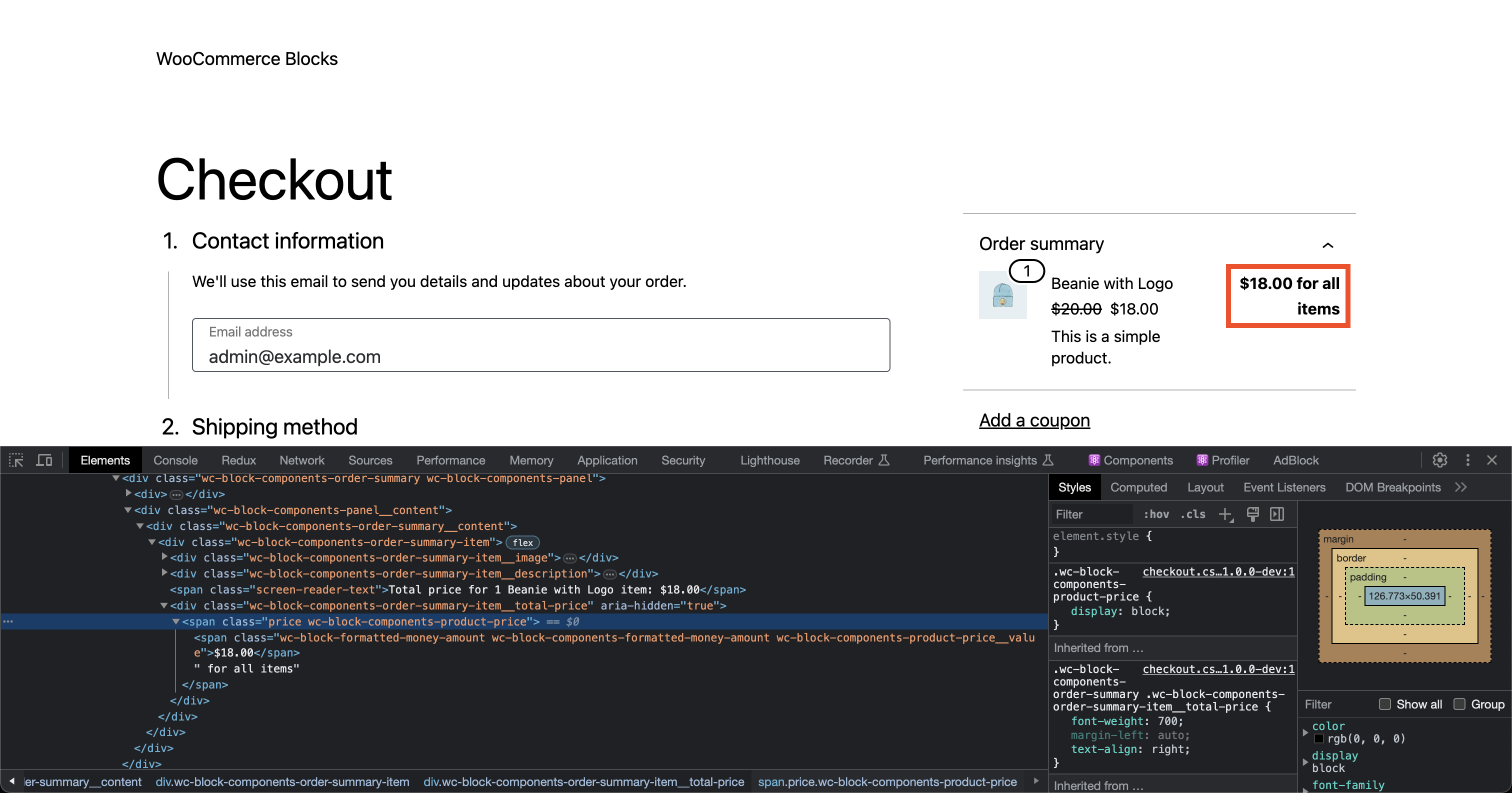Collapse the Order summary panel chevron
Screen dimensions: 1512x793
point(1327,245)
